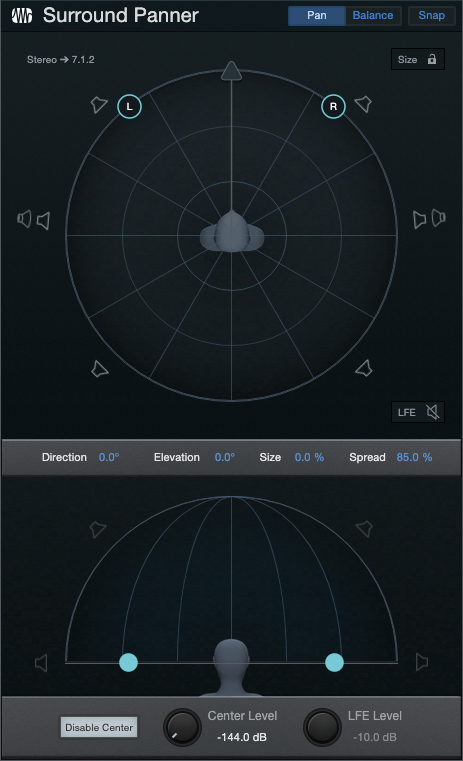Click the outer right side speaker icon
Image resolution: width=463 pixels, height=761 pixels.
point(438,218)
